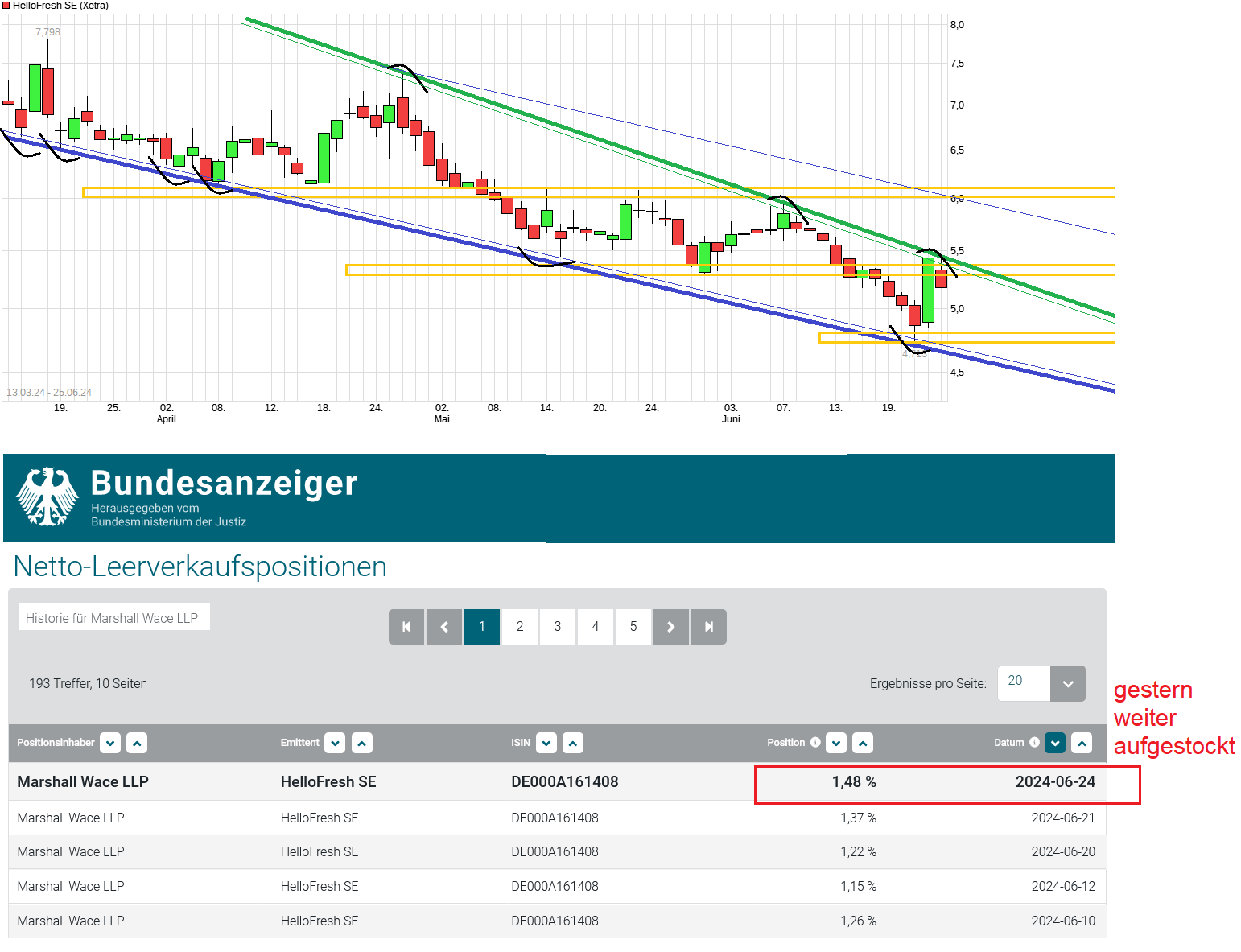Go to the first results page
This screenshot has height=952, width=1241.
pos(406,627)
